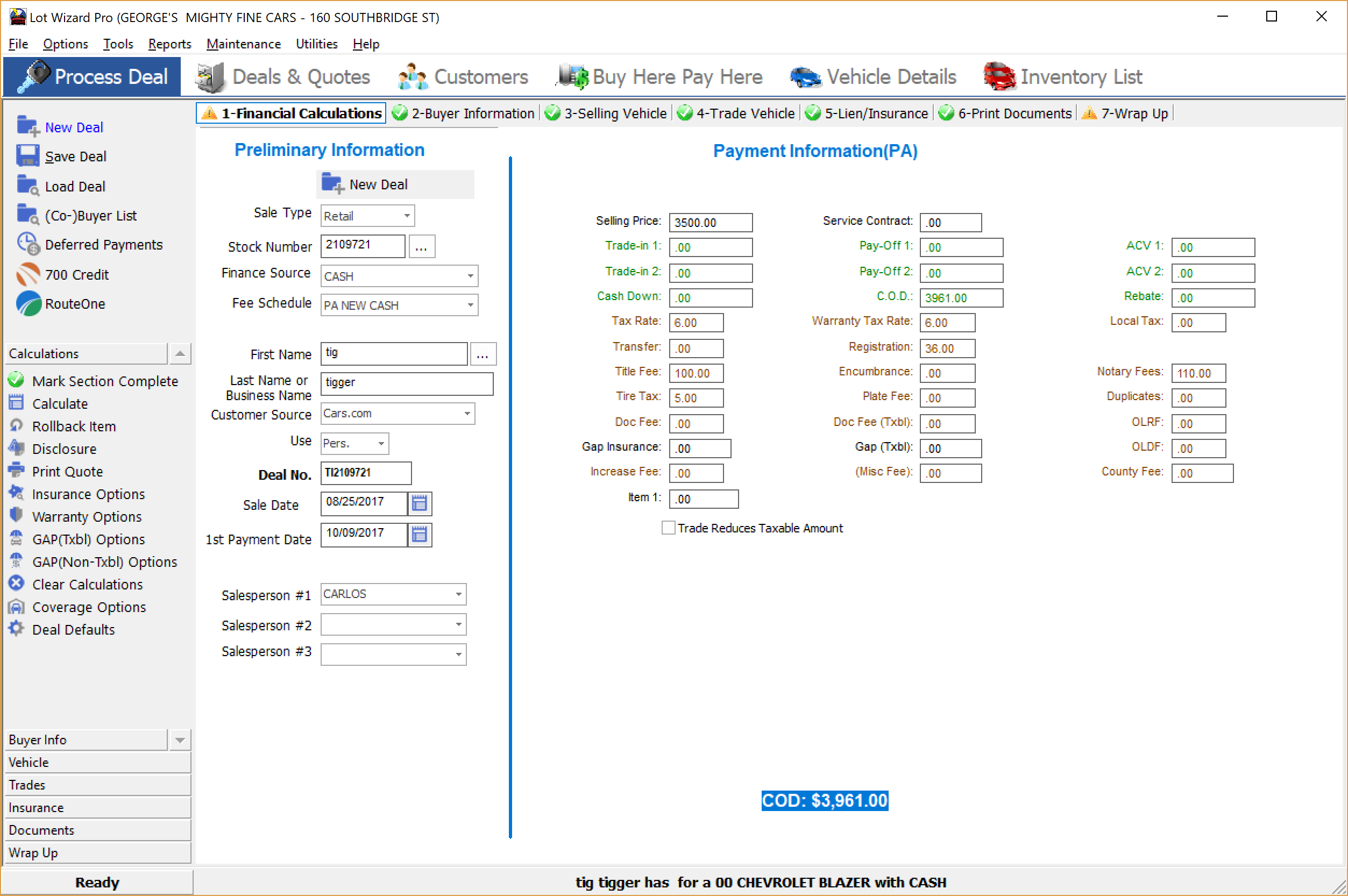This screenshot has height=896, width=1348.
Task: Click Deferred Payments clock icon
Action: pyautogui.click(x=27, y=244)
